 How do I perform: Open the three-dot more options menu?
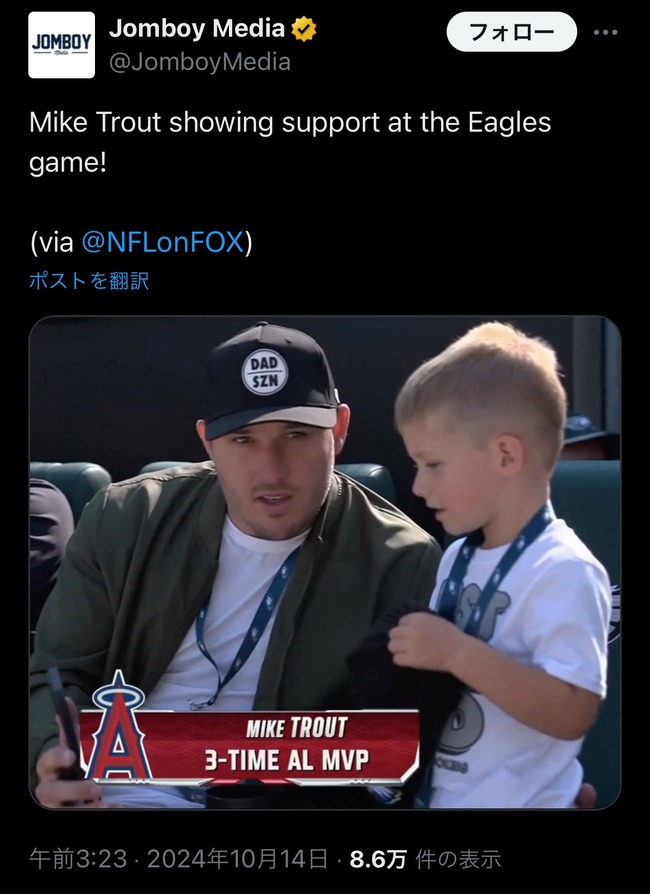pyautogui.click(x=605, y=32)
